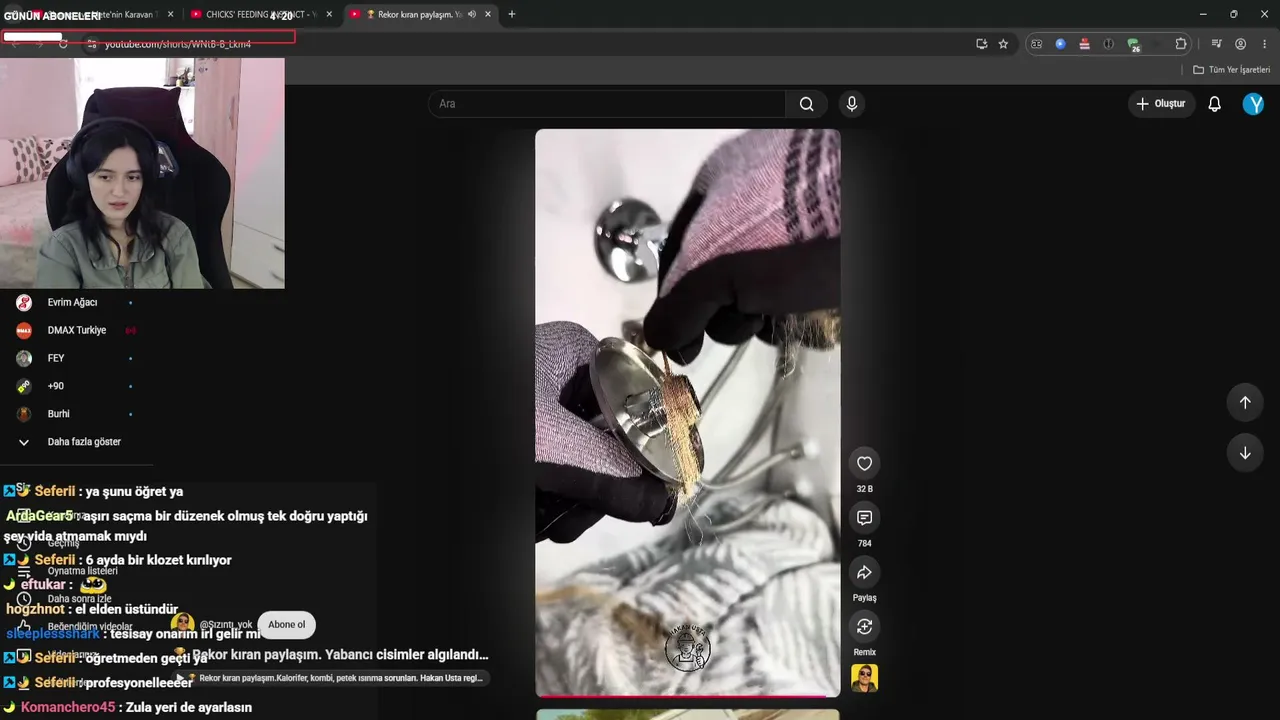
Task: Reload the page with the refresh icon
Action: [x=63, y=44]
